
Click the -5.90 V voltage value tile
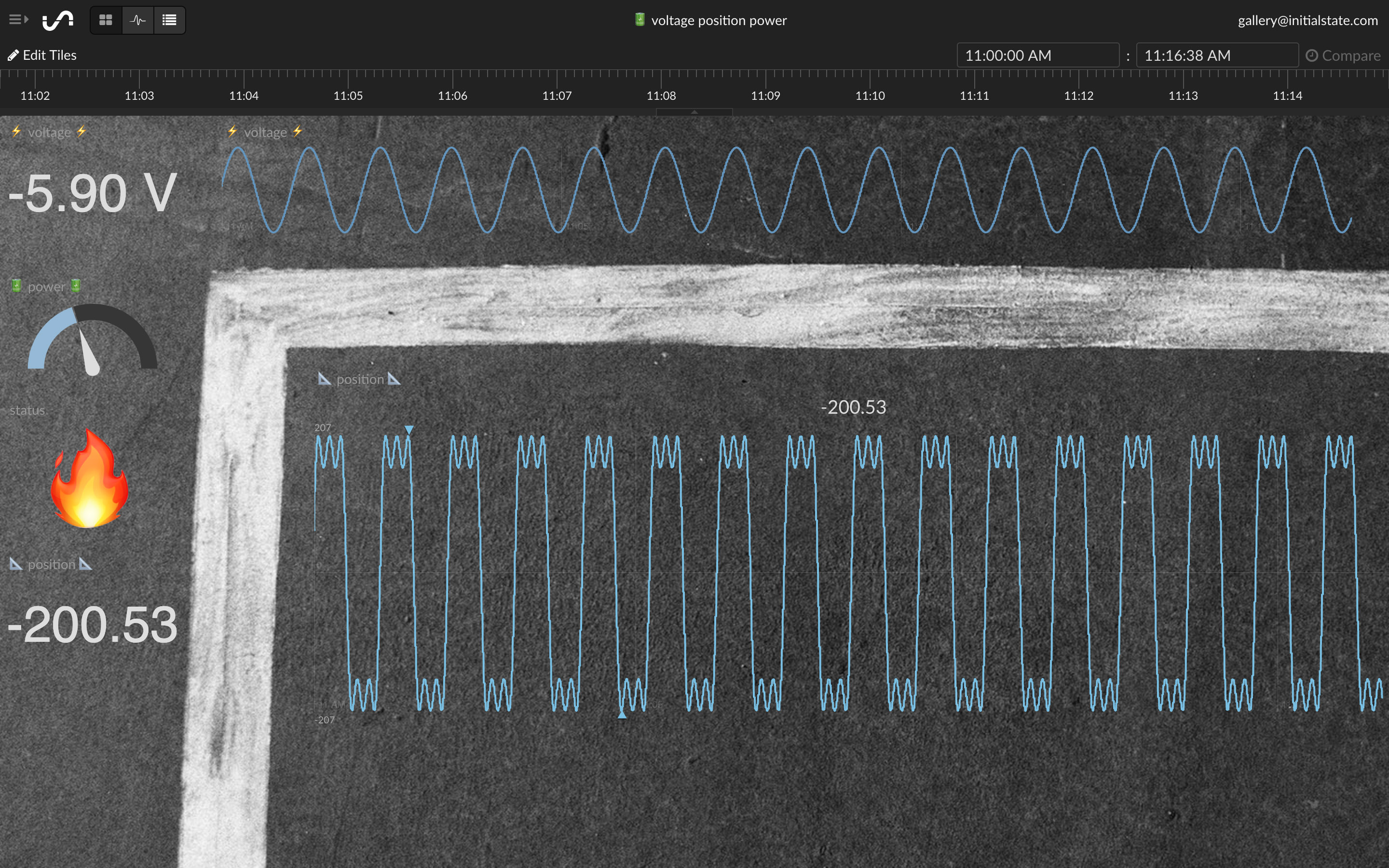(92, 194)
